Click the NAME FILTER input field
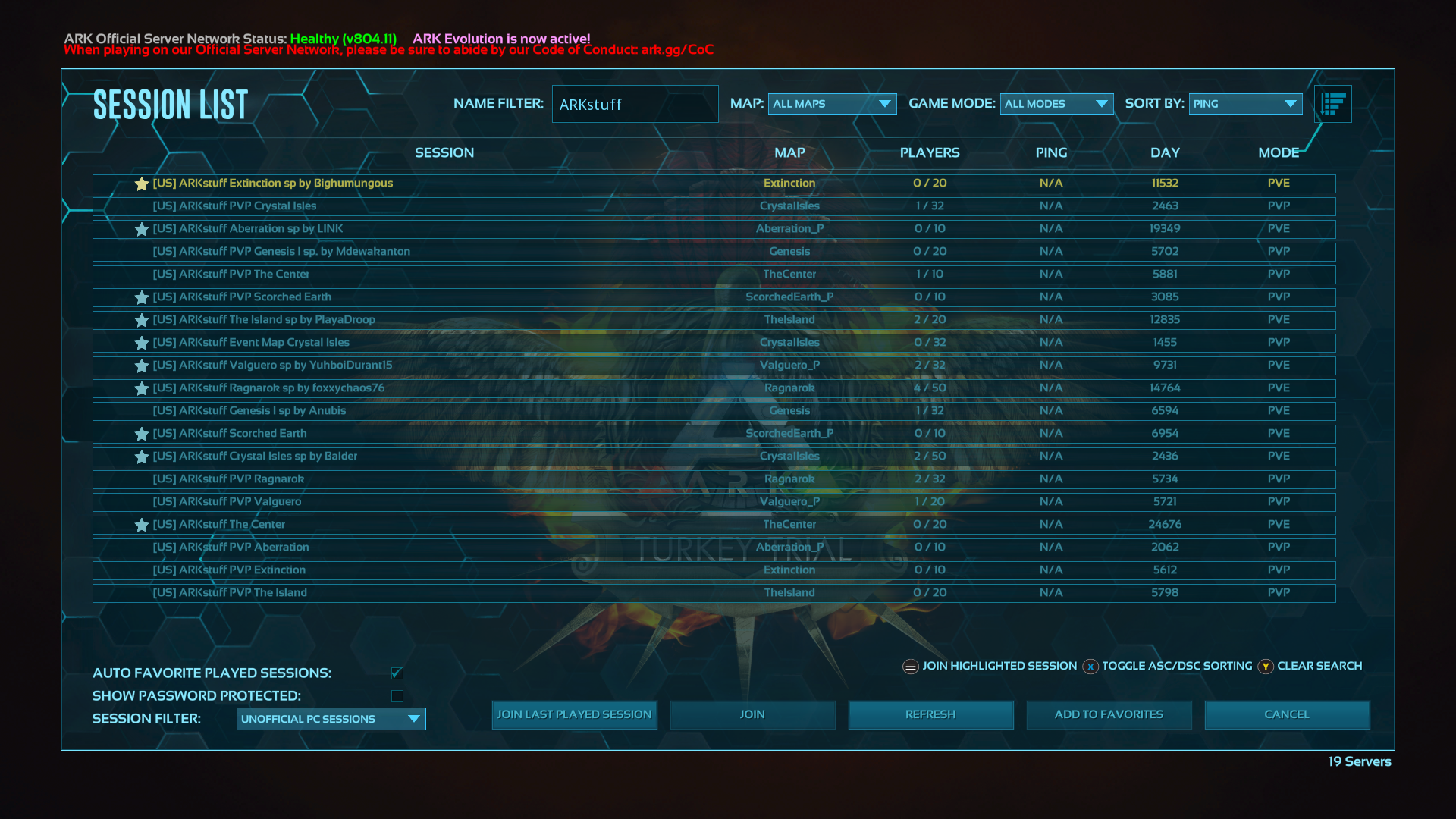The width and height of the screenshot is (1456, 819). click(634, 104)
